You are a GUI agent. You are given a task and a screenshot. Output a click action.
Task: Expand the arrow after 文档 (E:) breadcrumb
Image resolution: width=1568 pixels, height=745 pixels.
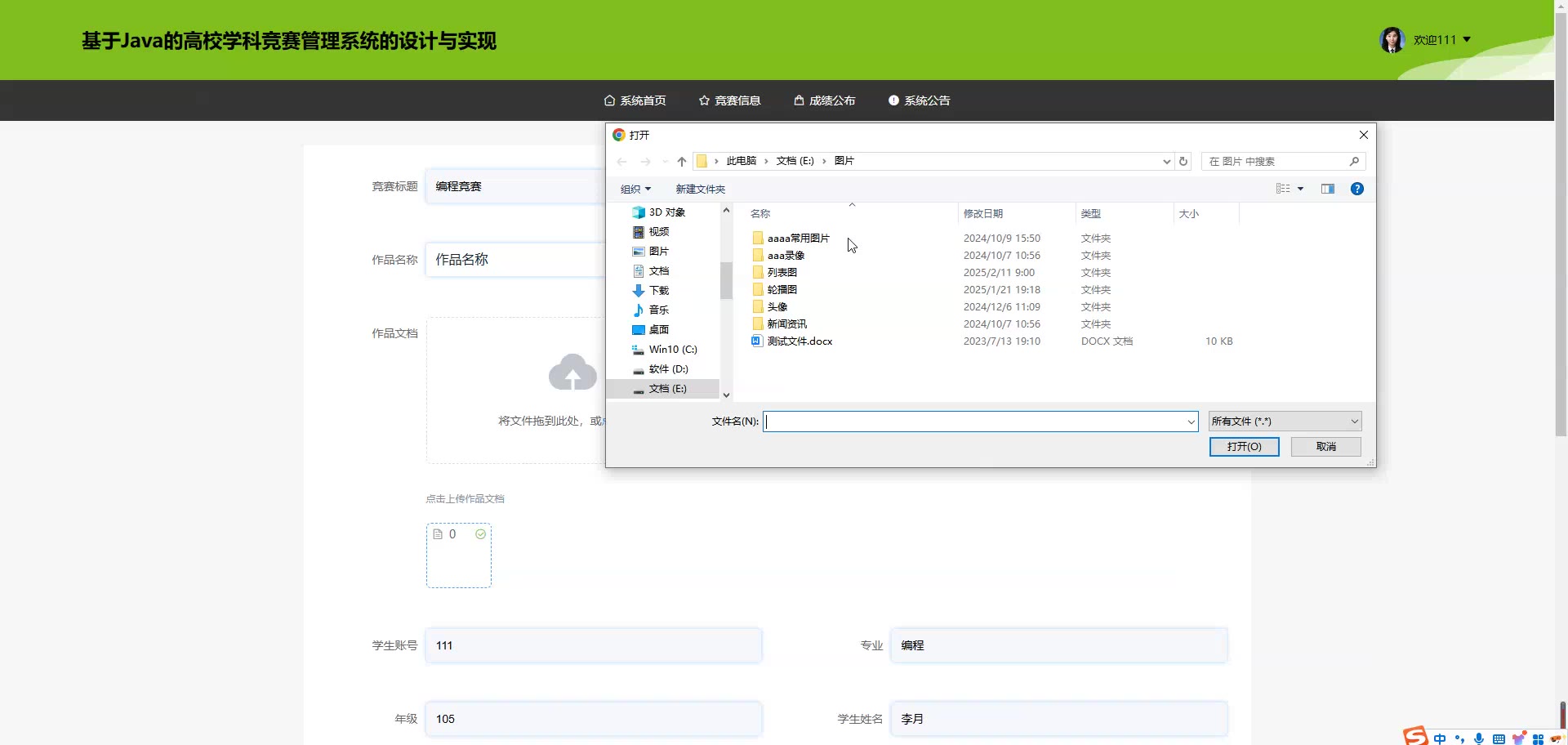(x=824, y=161)
